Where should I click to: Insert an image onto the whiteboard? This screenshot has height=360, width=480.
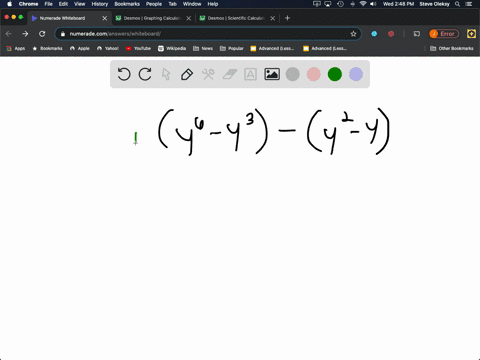[x=272, y=74]
